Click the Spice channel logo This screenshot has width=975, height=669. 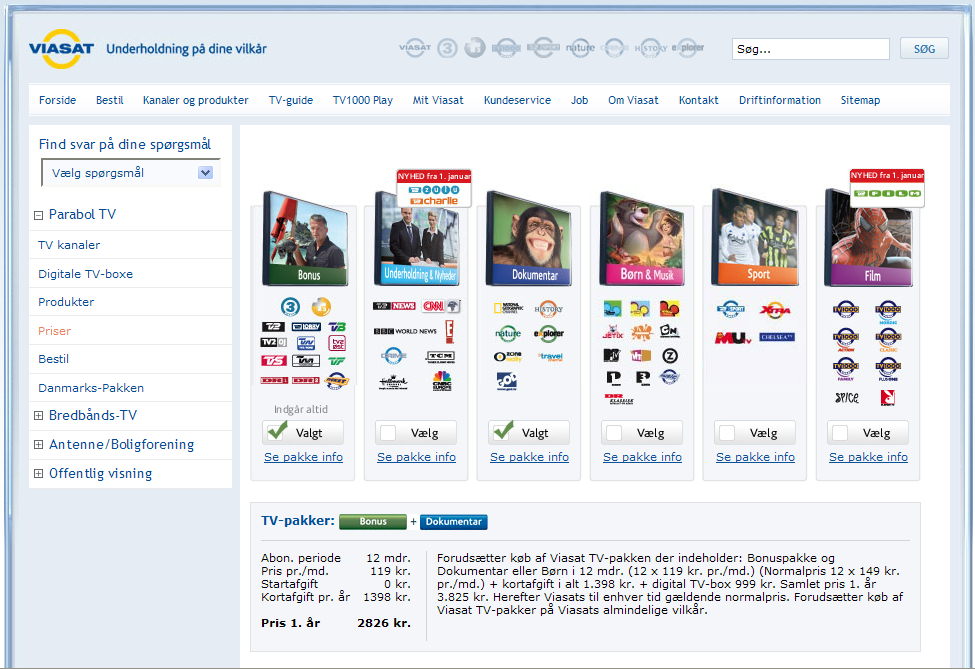pyautogui.click(x=846, y=398)
